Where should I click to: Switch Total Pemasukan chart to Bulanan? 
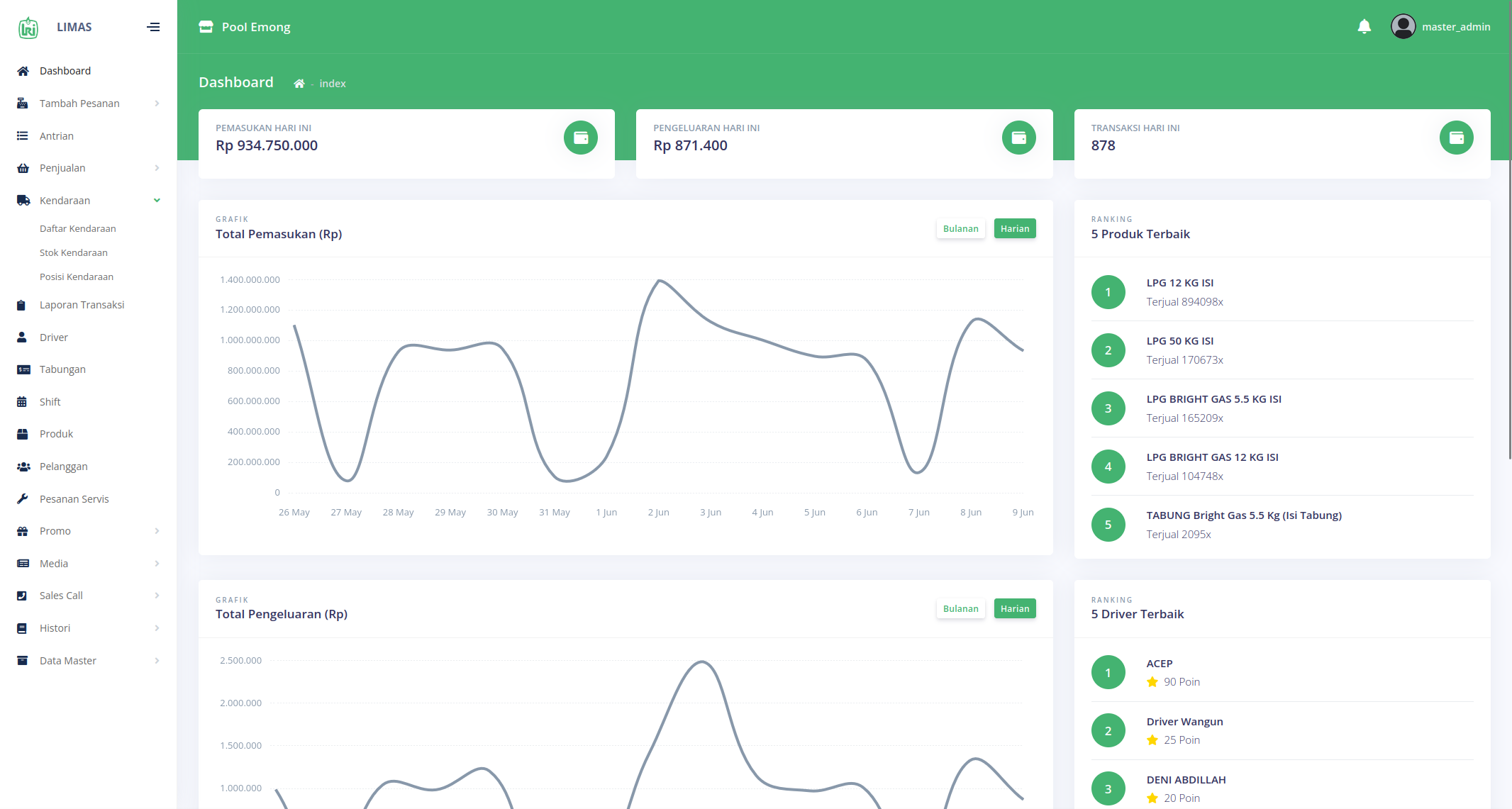click(961, 228)
